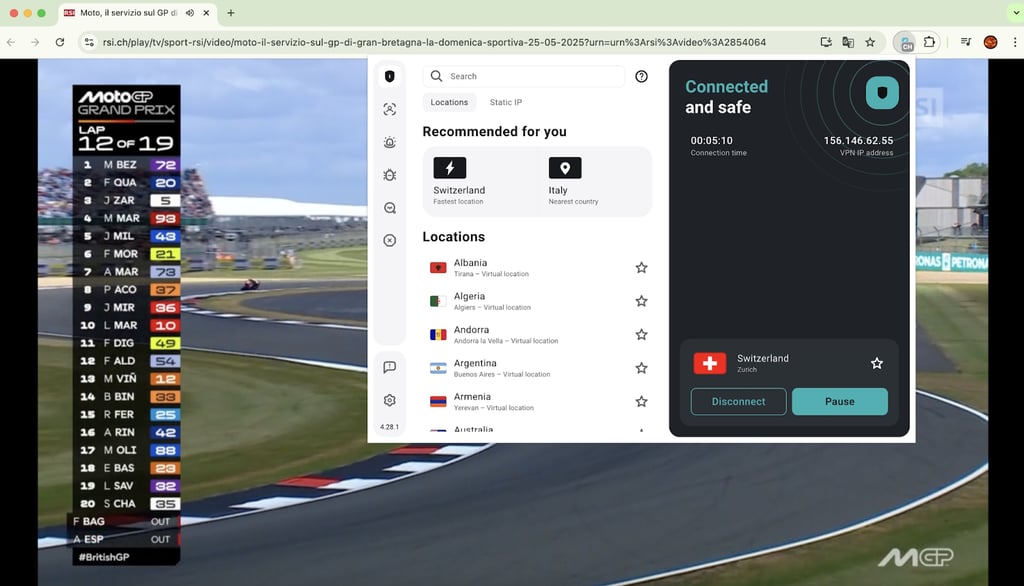Star the connected Switzerland Zurich location
The height and width of the screenshot is (586, 1024).
[876, 363]
